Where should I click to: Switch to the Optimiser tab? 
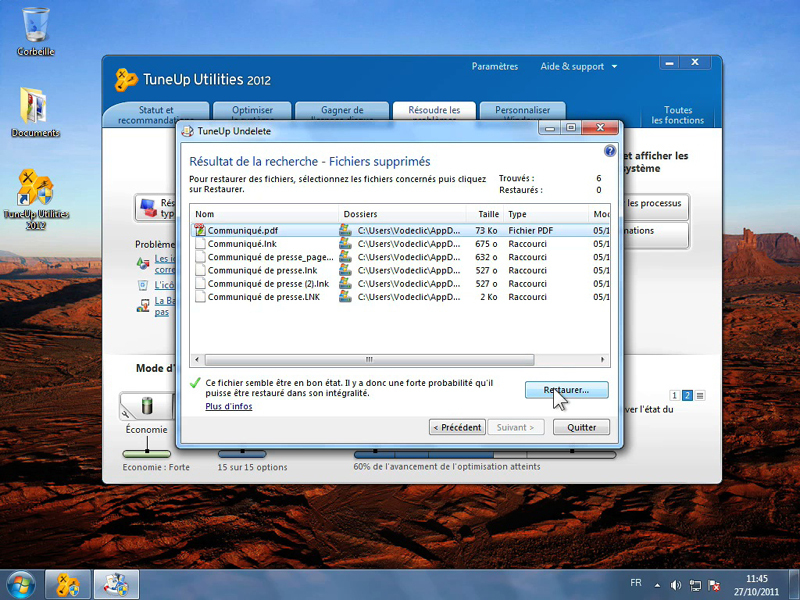pos(252,113)
